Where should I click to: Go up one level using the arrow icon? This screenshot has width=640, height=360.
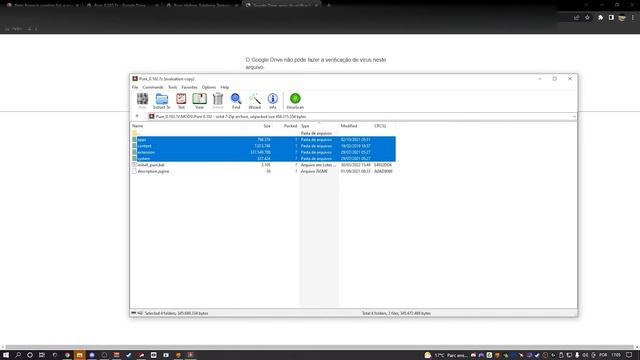(137, 116)
